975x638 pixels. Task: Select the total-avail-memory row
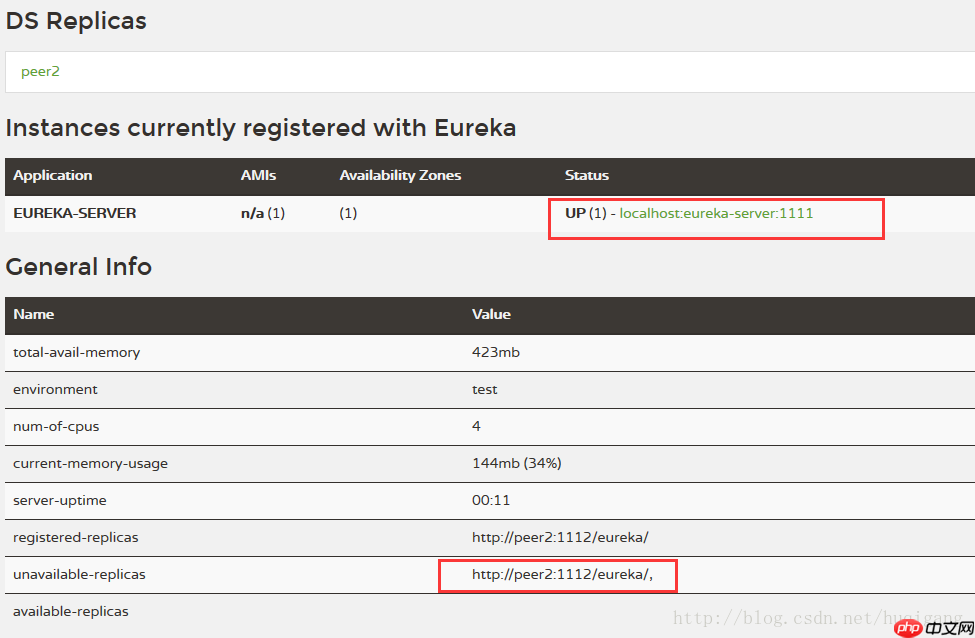(x=76, y=352)
